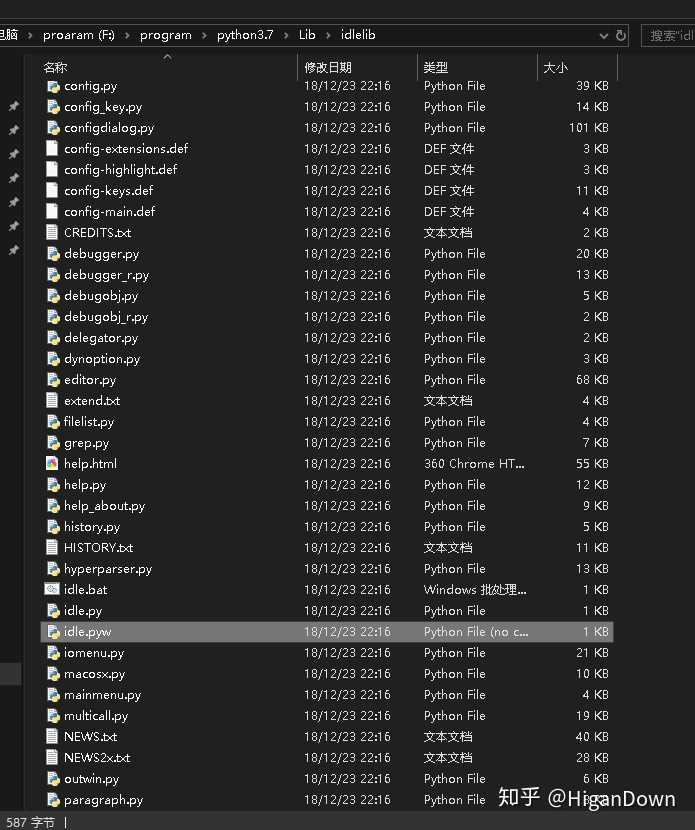Select the CREDITS.txt text document icon
This screenshot has width=695, height=830.
point(53,233)
